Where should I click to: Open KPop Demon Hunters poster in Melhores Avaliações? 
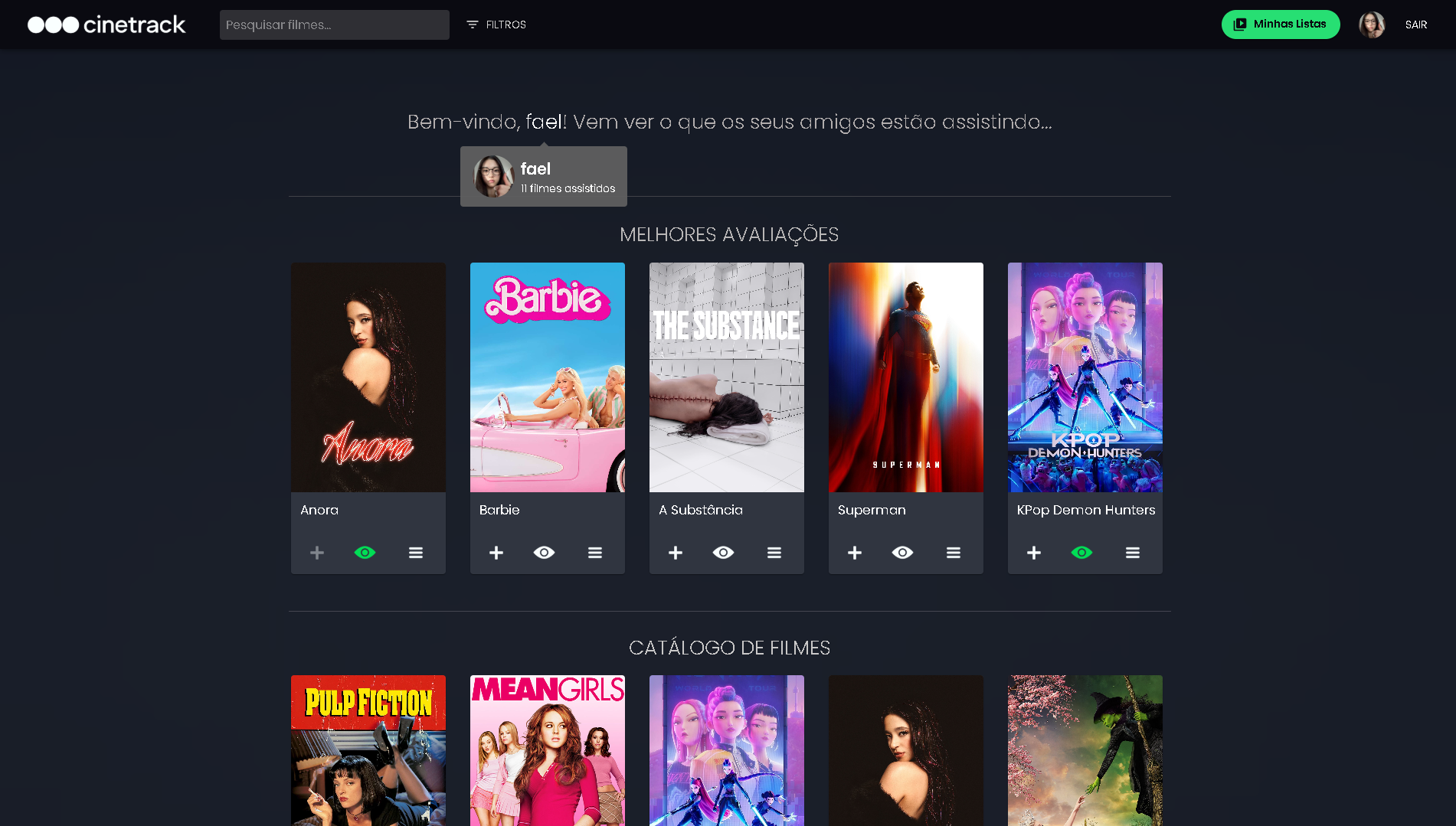(x=1085, y=377)
